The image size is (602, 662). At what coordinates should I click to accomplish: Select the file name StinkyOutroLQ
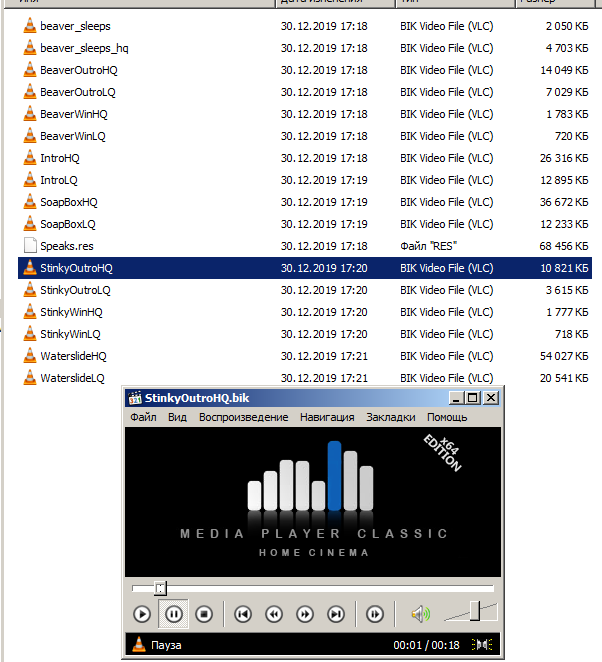point(75,290)
